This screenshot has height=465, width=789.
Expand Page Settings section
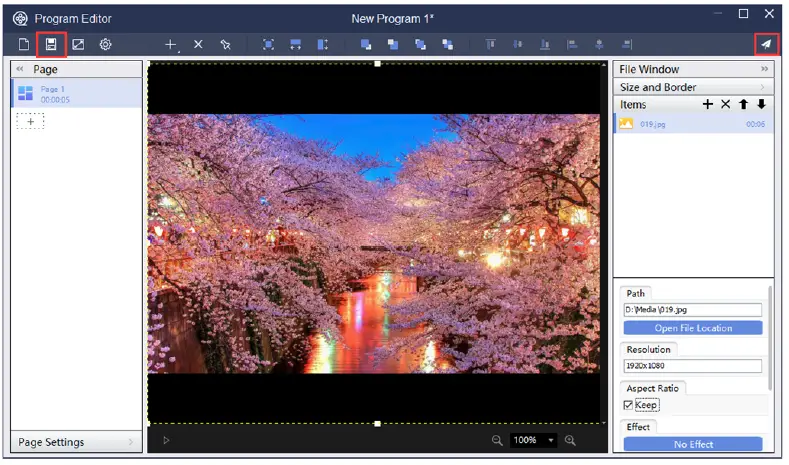point(76,442)
